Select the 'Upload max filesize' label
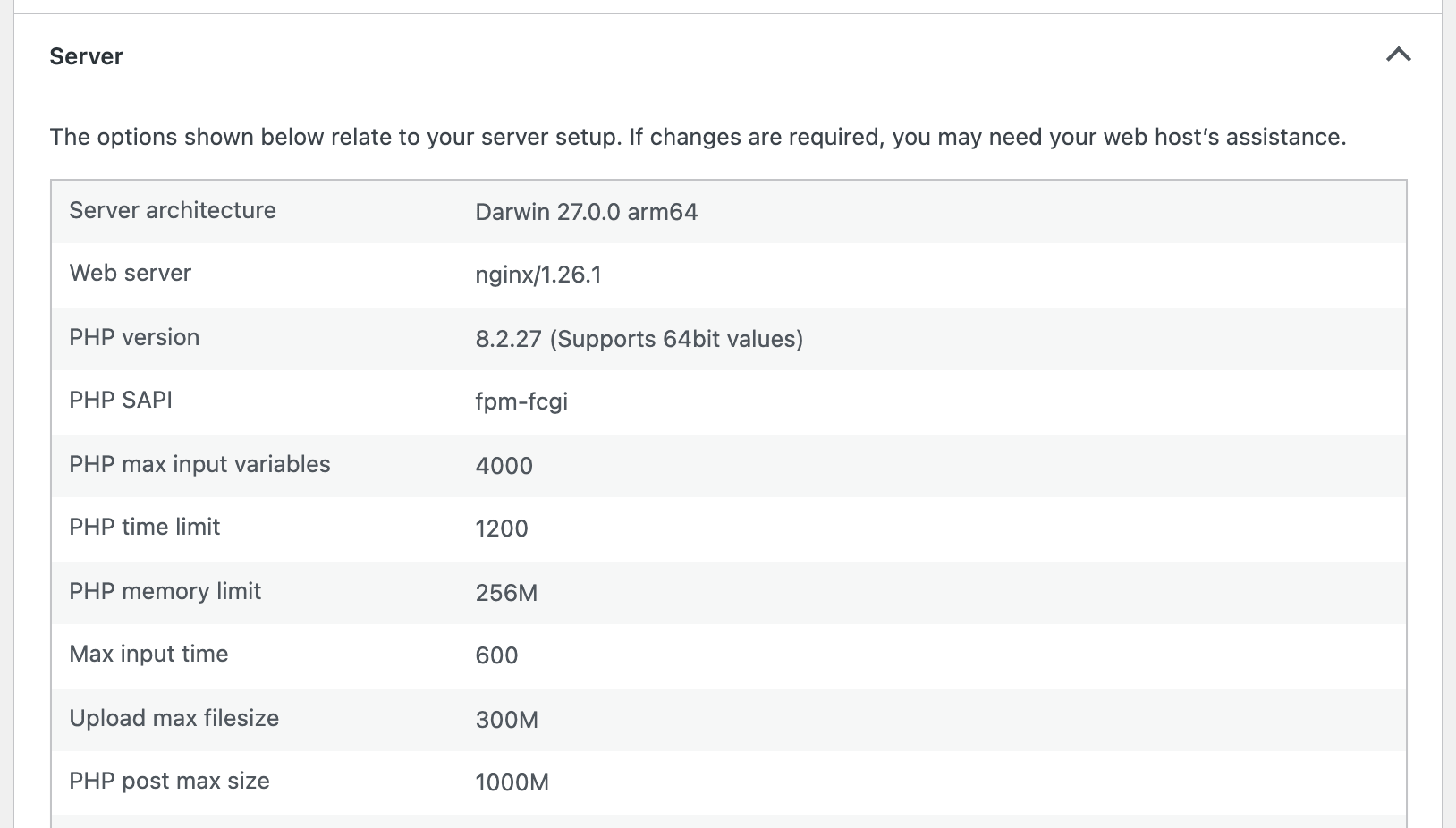Viewport: 1456px width, 828px height. pyautogui.click(x=174, y=718)
